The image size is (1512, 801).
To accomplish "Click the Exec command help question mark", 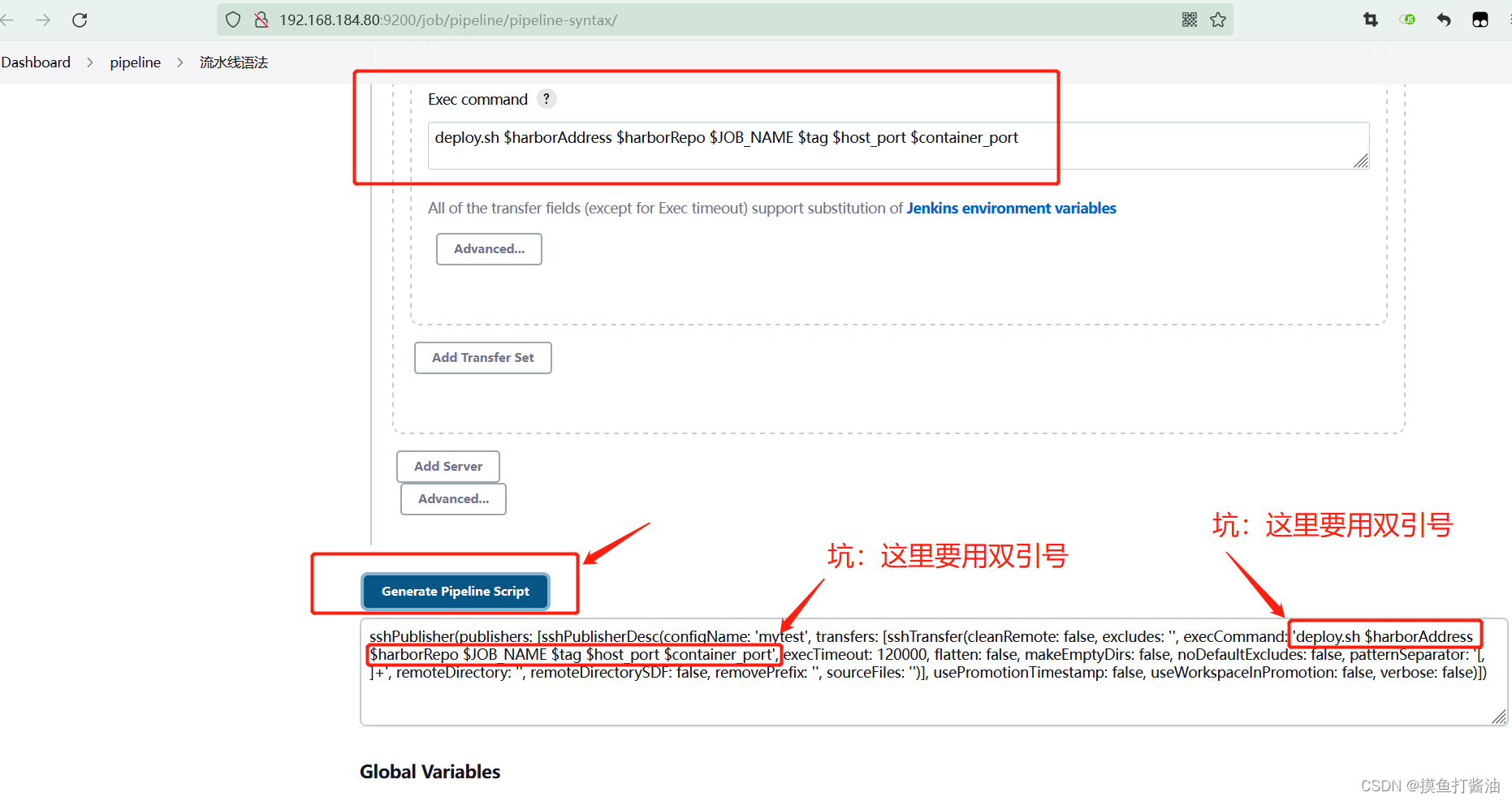I will coord(546,99).
